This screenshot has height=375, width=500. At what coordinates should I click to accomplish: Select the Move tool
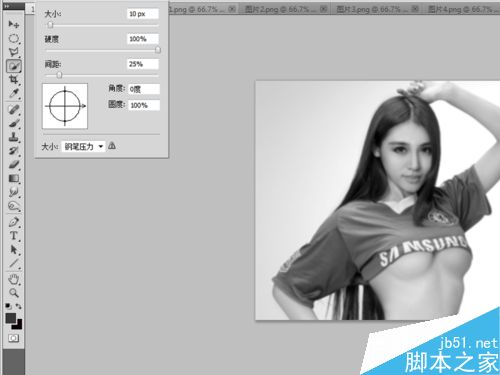coord(14,24)
